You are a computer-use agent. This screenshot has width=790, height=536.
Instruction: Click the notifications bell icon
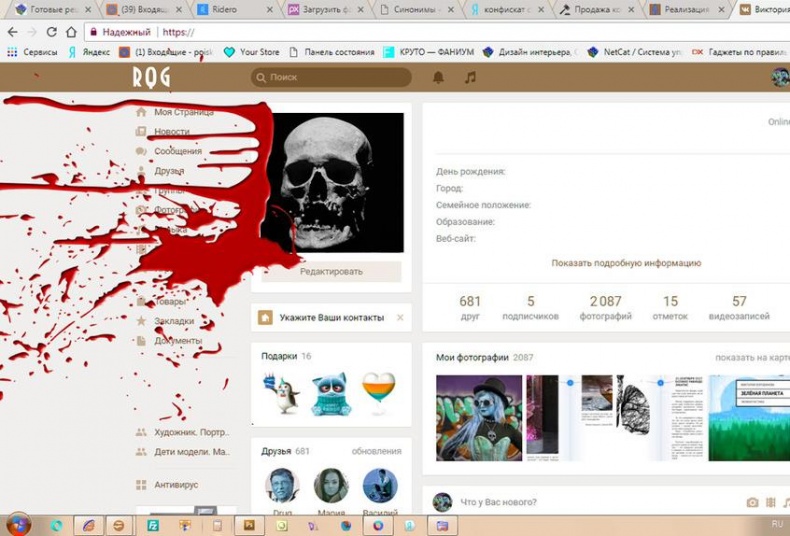tap(438, 77)
